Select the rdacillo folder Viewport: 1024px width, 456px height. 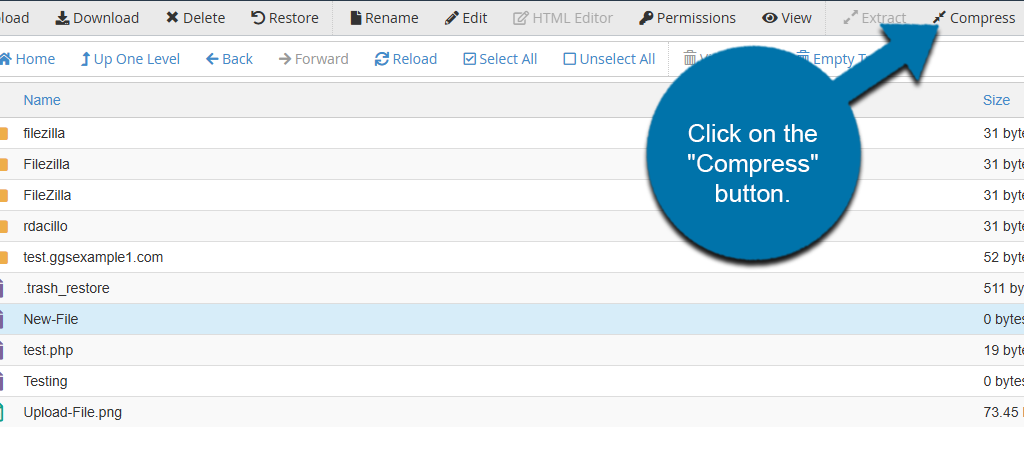click(x=45, y=226)
